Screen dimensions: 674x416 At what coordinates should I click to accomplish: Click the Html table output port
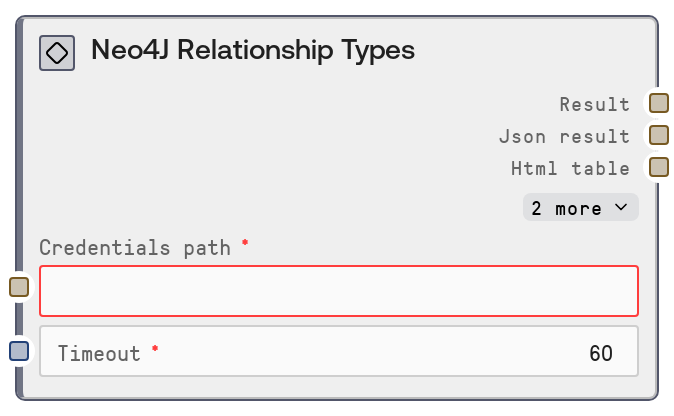(658, 167)
